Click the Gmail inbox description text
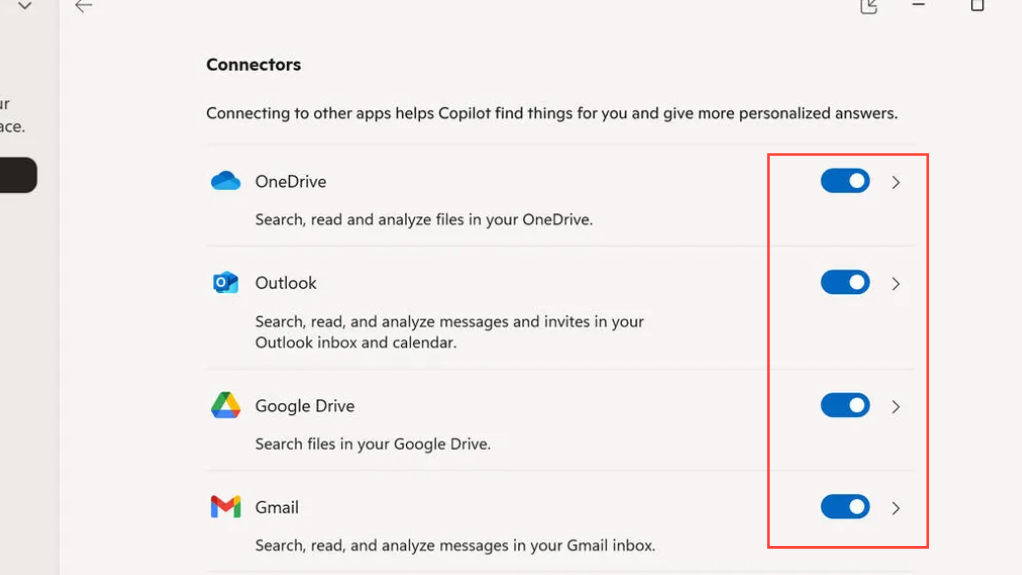Viewport: 1022px width, 575px height. click(455, 546)
